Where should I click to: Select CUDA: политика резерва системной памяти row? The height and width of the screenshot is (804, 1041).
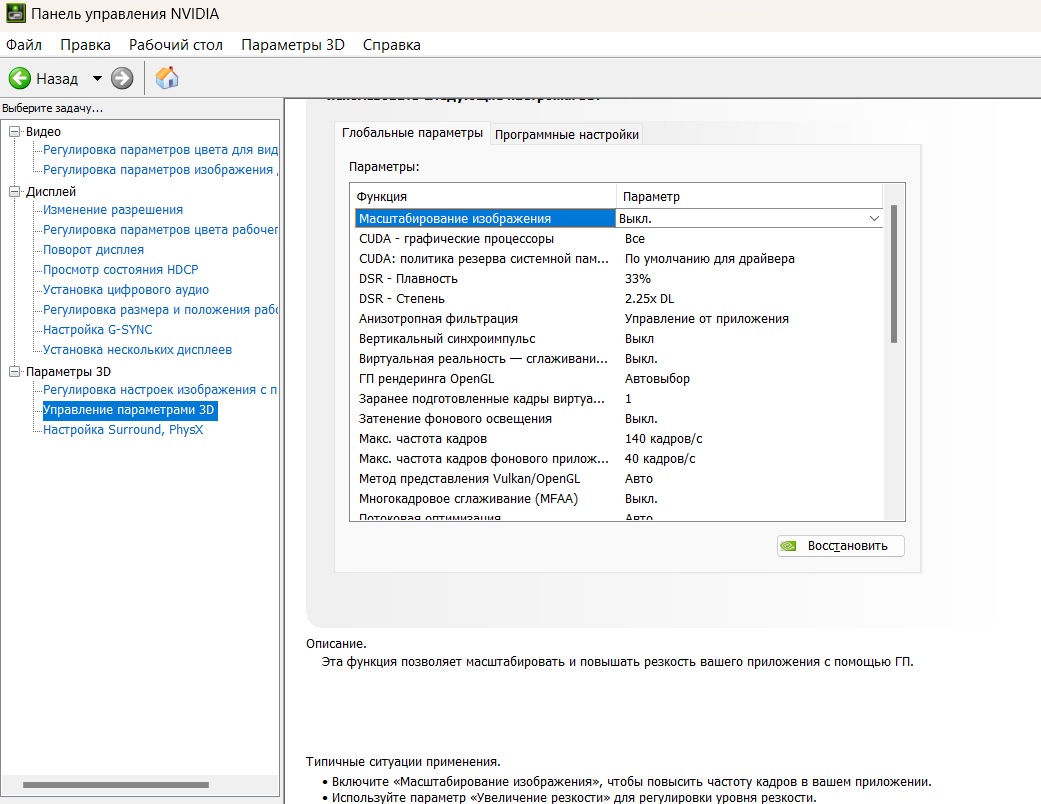619,258
